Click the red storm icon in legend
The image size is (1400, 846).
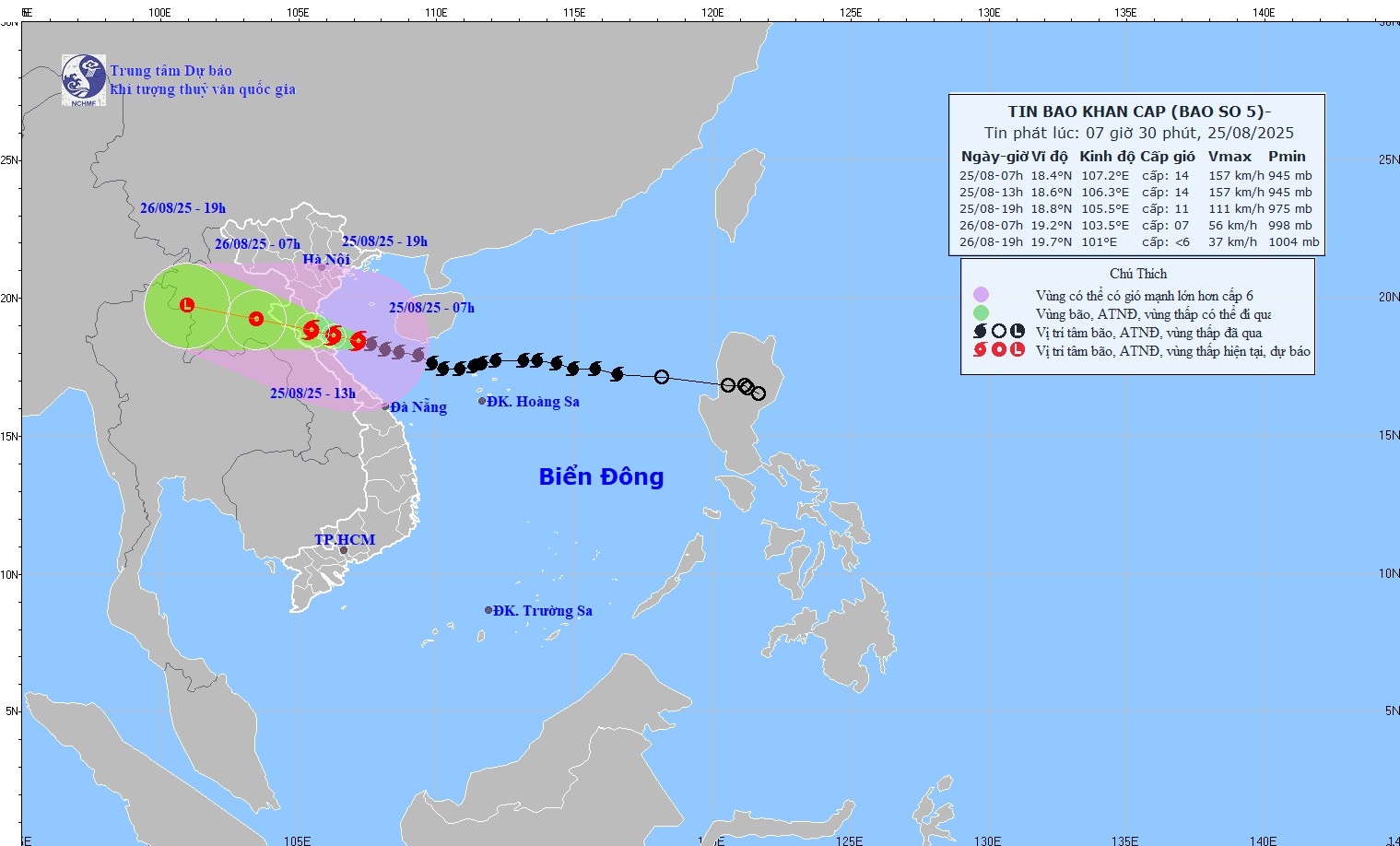click(981, 350)
